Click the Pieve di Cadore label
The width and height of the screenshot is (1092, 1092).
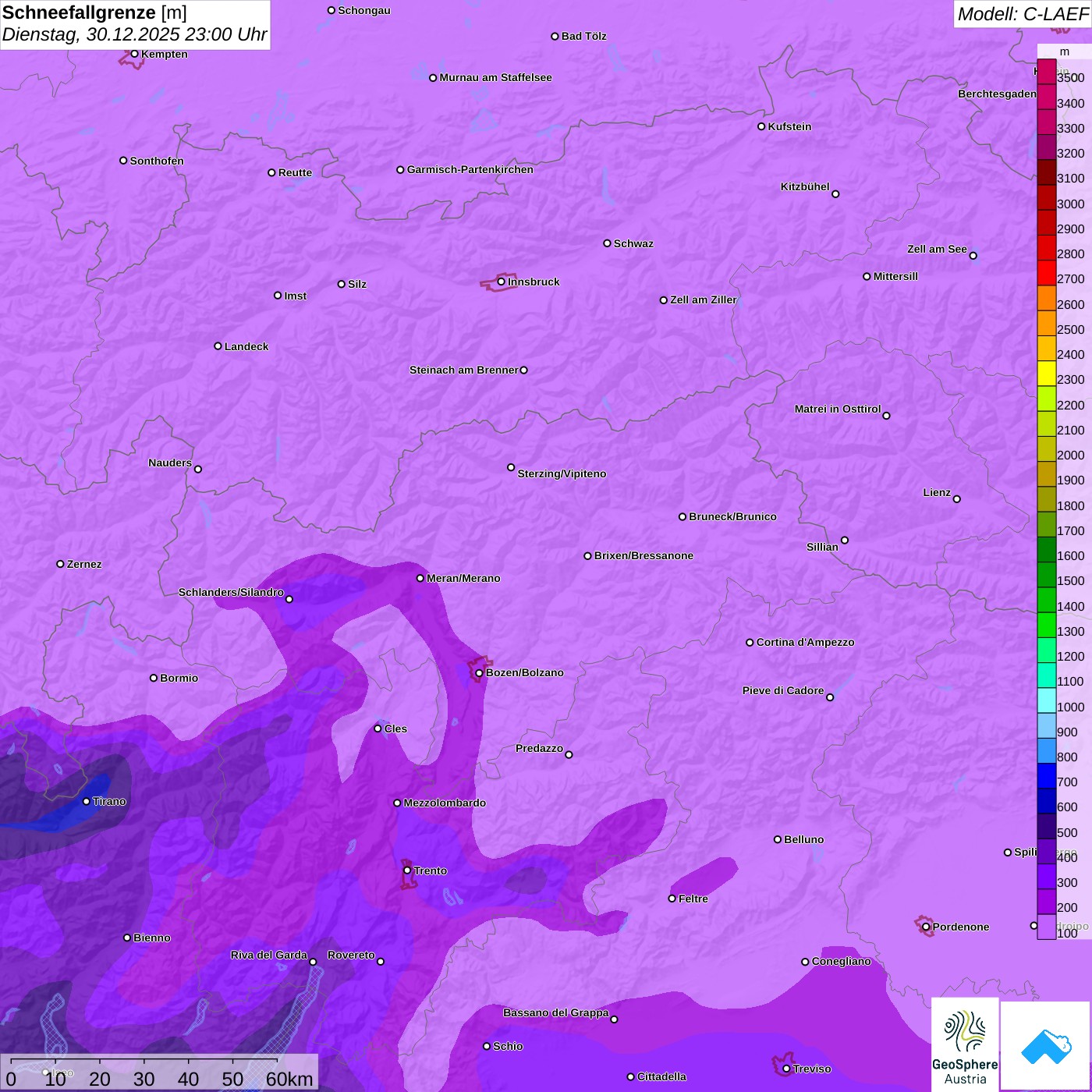(x=783, y=690)
